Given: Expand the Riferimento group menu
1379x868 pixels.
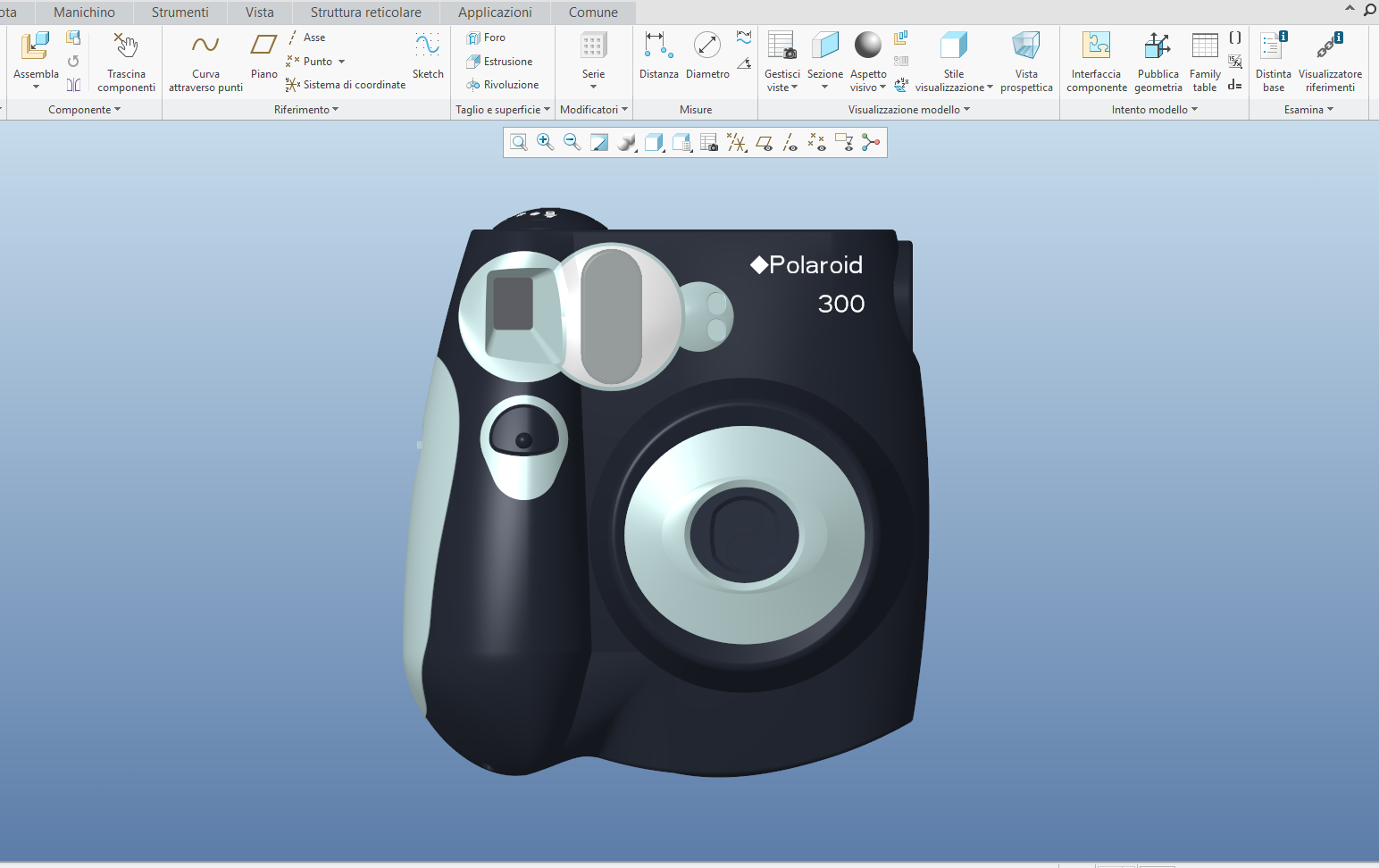Looking at the screenshot, I should tap(306, 110).
